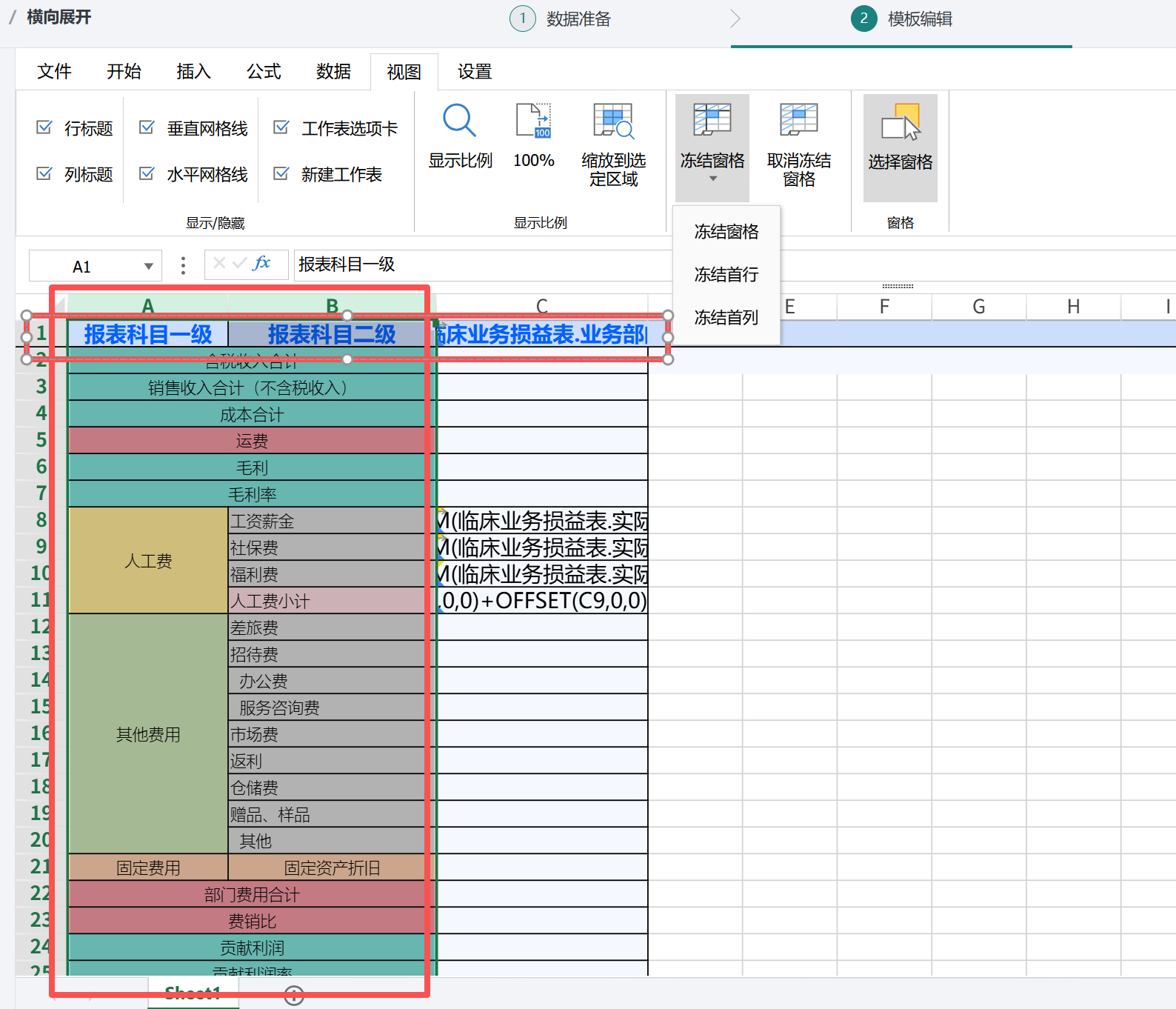Confirm formula entry with the check icon

click(239, 263)
